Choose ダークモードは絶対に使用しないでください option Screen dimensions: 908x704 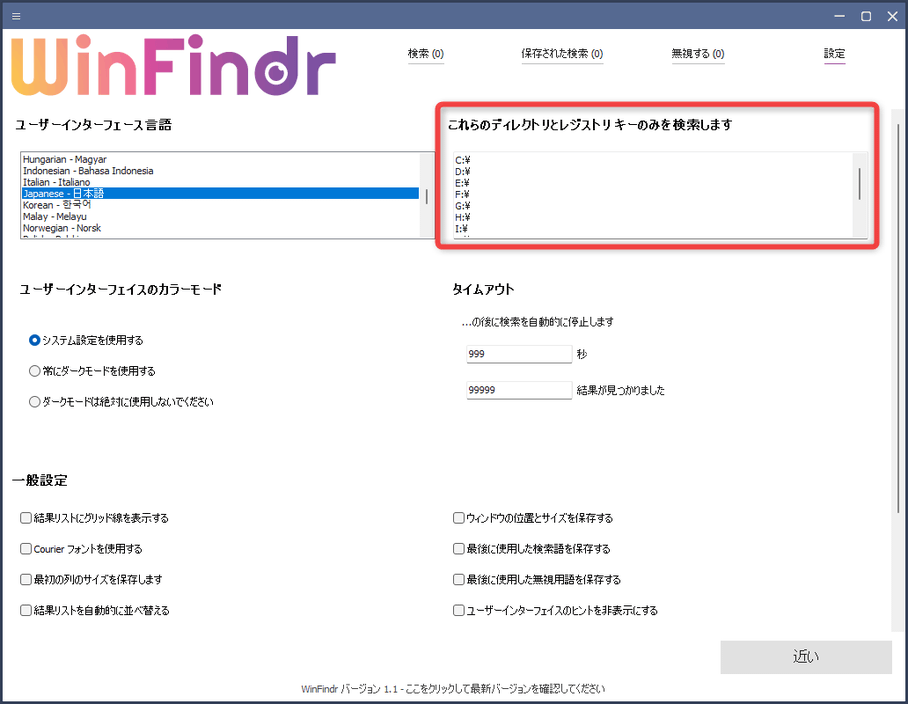121,402
